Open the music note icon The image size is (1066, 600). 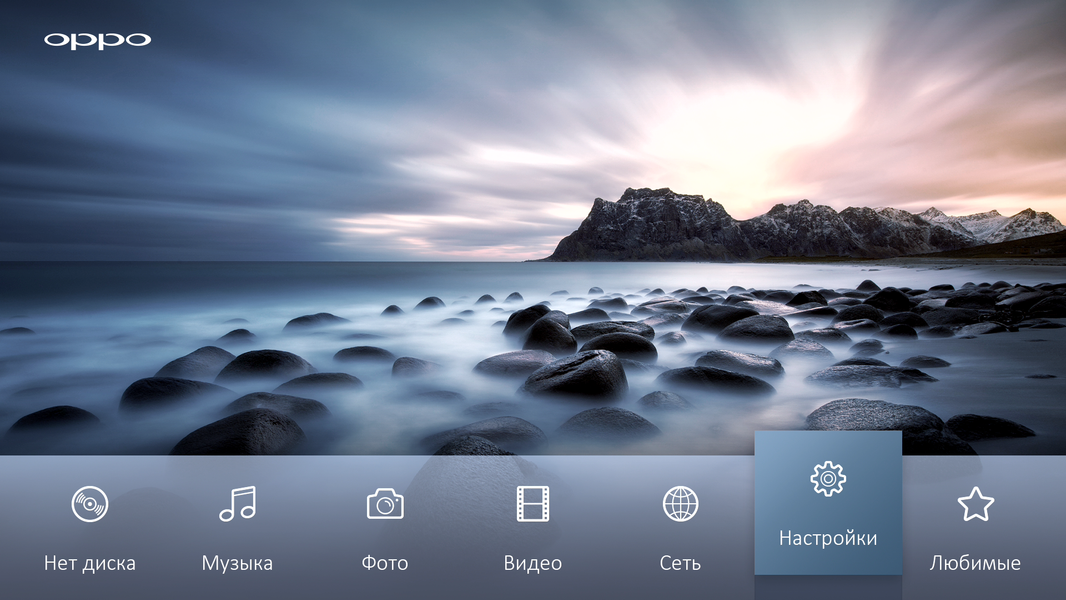(x=237, y=504)
